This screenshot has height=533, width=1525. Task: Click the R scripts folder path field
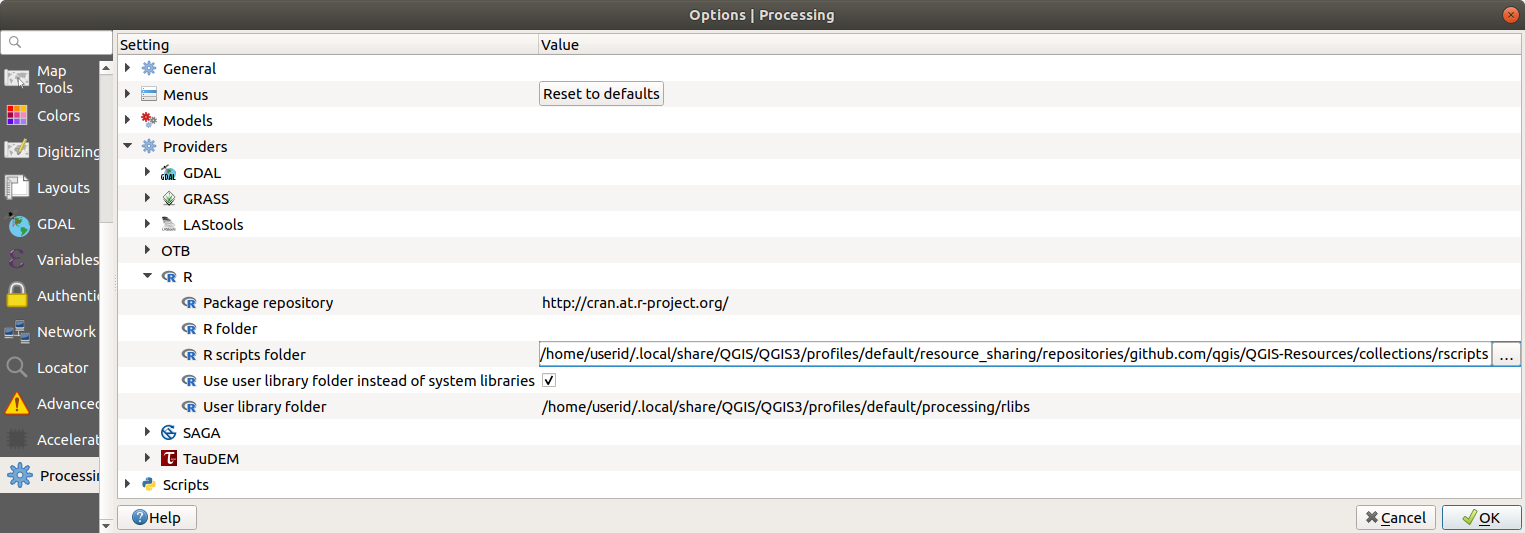[x=1014, y=355]
